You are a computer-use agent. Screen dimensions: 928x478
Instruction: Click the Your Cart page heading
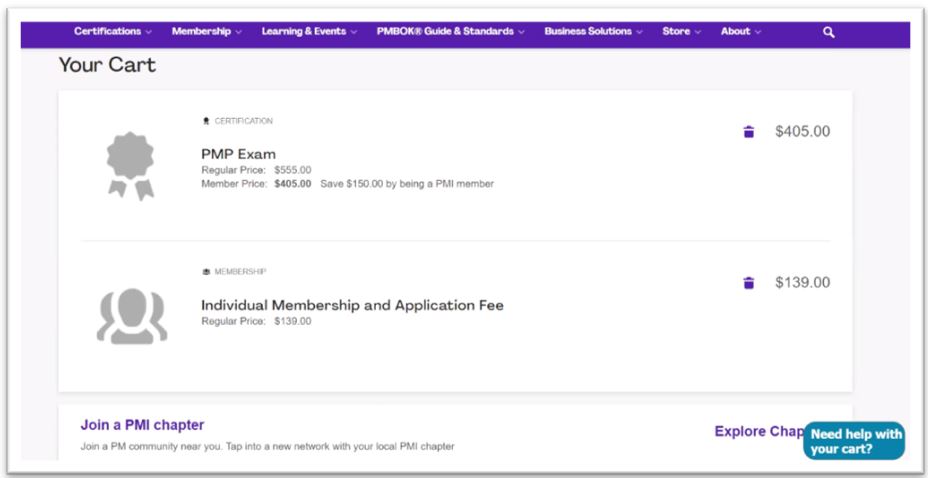click(x=107, y=65)
